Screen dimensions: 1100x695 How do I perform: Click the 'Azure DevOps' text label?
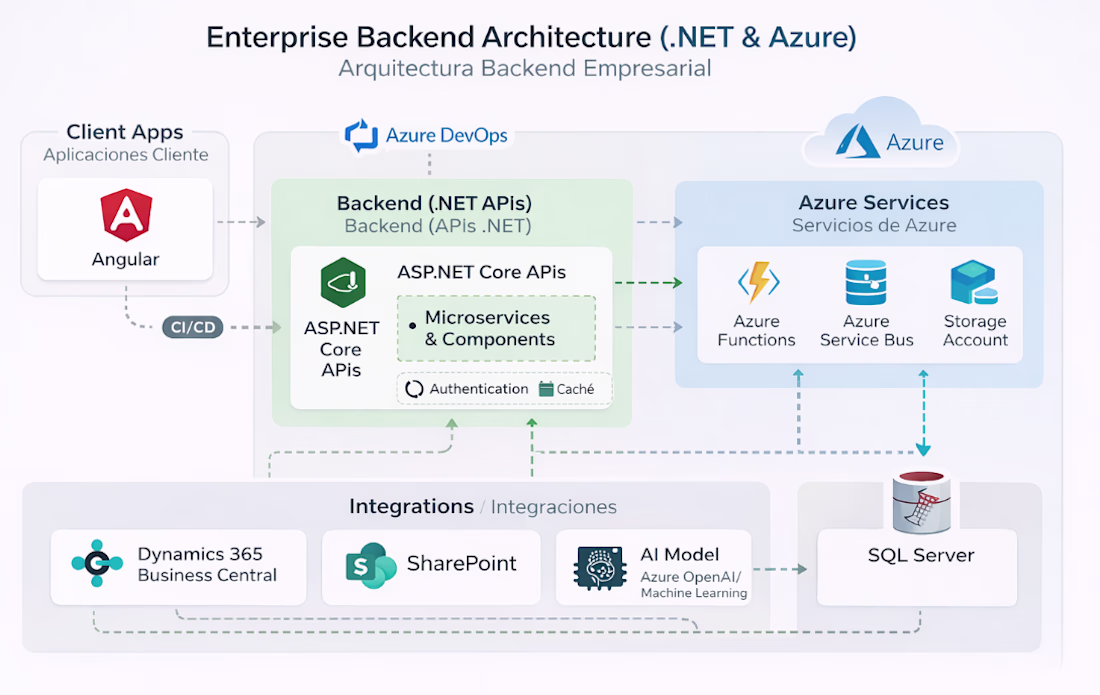(x=447, y=135)
